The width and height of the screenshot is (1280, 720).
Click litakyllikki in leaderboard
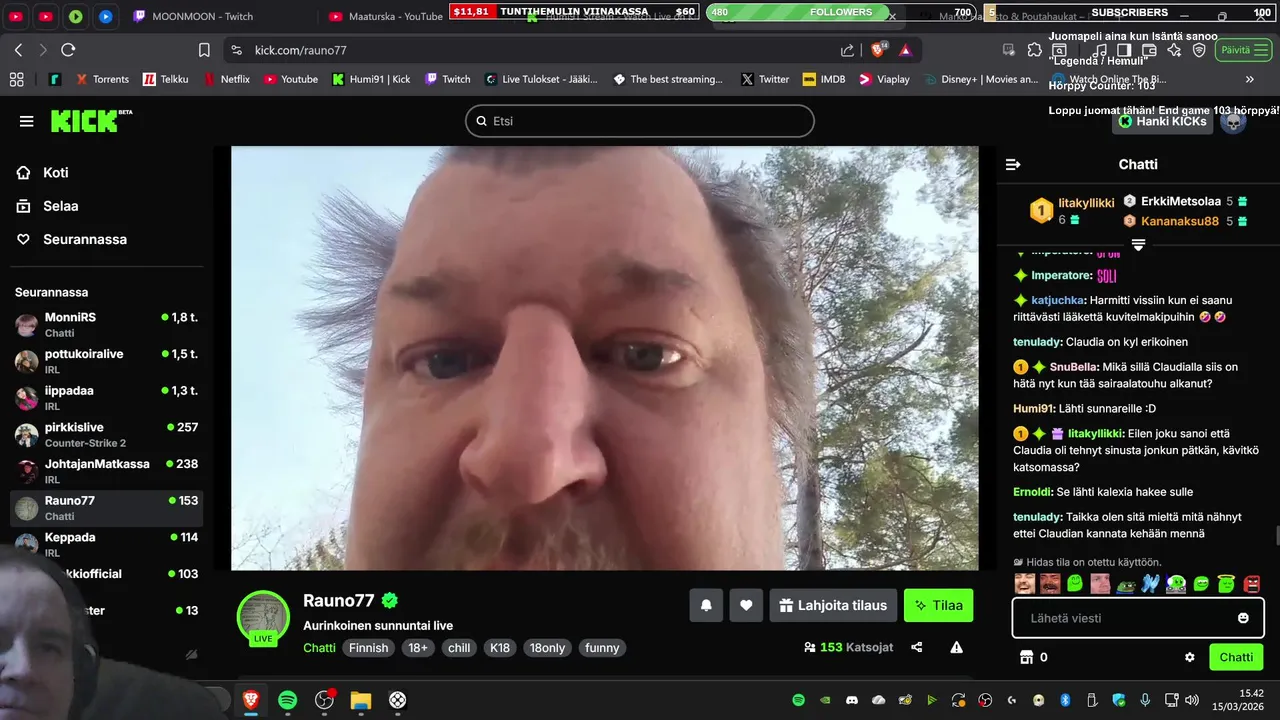pyautogui.click(x=1086, y=203)
